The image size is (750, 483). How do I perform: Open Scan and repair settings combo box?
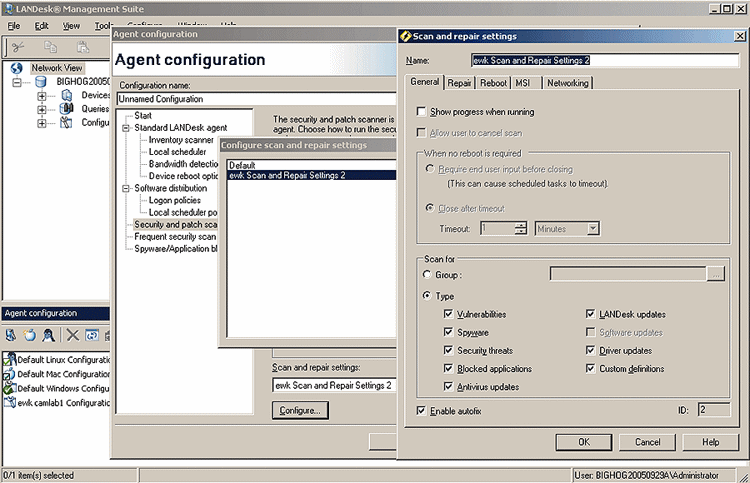tap(334, 385)
